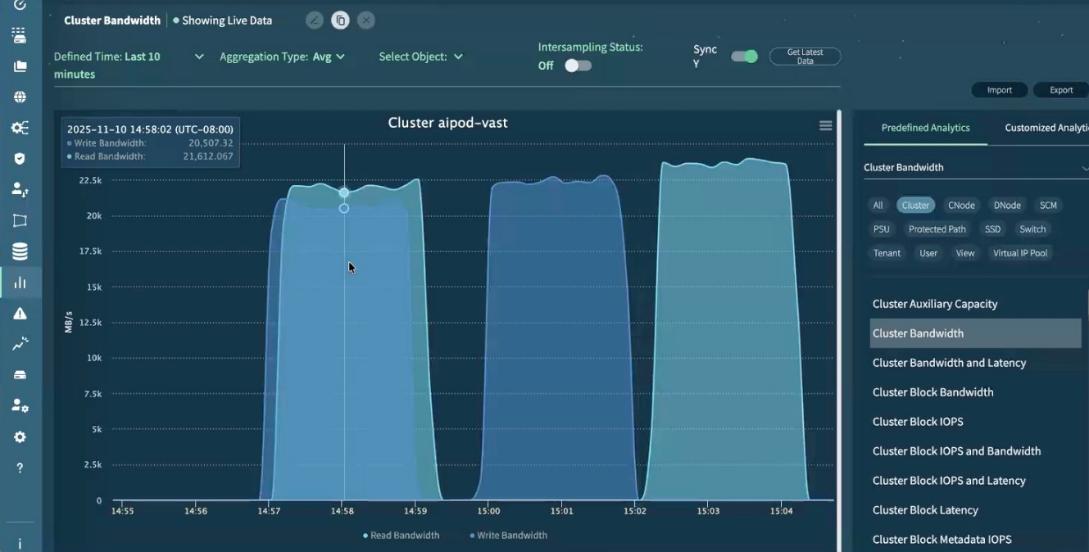Open the user settings icon in sidebar
Viewport: 1089px width, 552px height.
(x=19, y=405)
